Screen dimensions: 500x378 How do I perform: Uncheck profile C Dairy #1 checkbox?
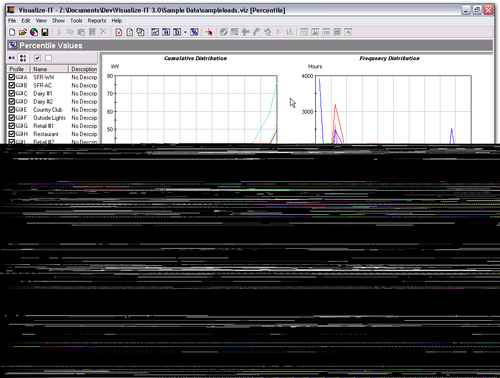pyautogui.click(x=12, y=93)
